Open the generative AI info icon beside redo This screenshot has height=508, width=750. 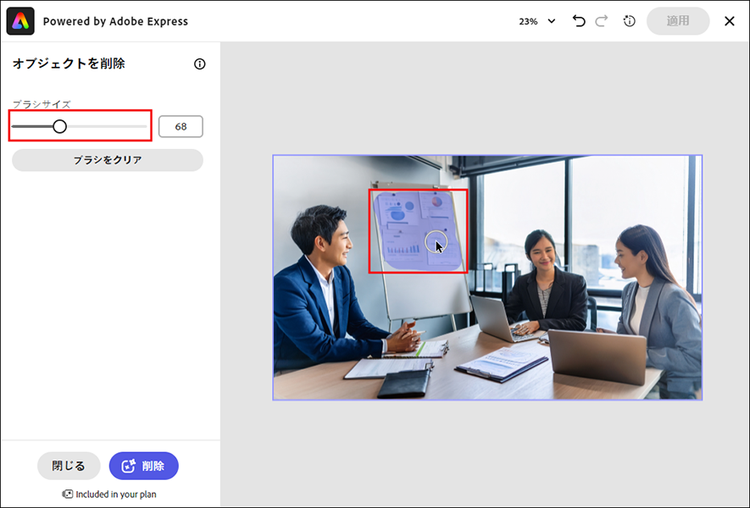coord(629,21)
